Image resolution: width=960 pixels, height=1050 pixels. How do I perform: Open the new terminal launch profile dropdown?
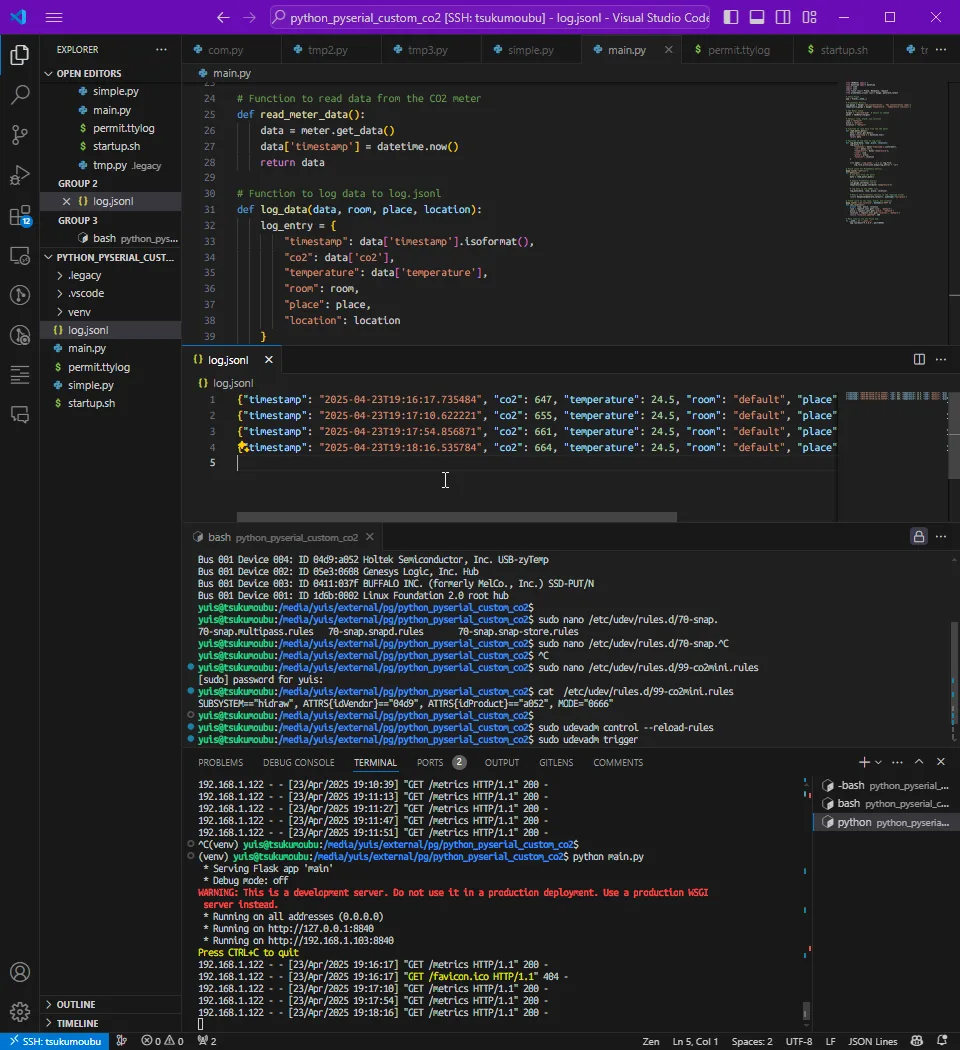tap(879, 762)
